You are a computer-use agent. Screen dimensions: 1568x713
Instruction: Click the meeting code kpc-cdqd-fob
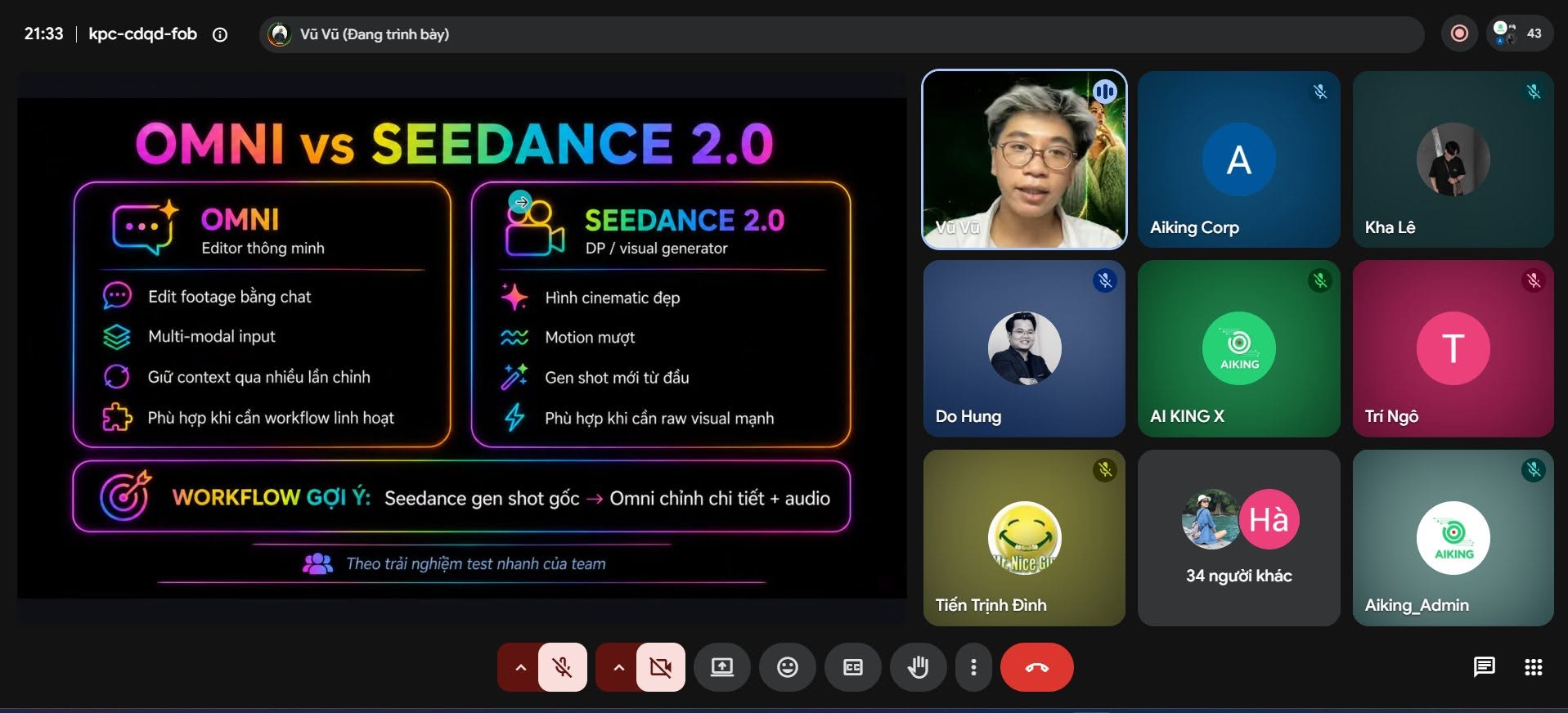pyautogui.click(x=142, y=34)
